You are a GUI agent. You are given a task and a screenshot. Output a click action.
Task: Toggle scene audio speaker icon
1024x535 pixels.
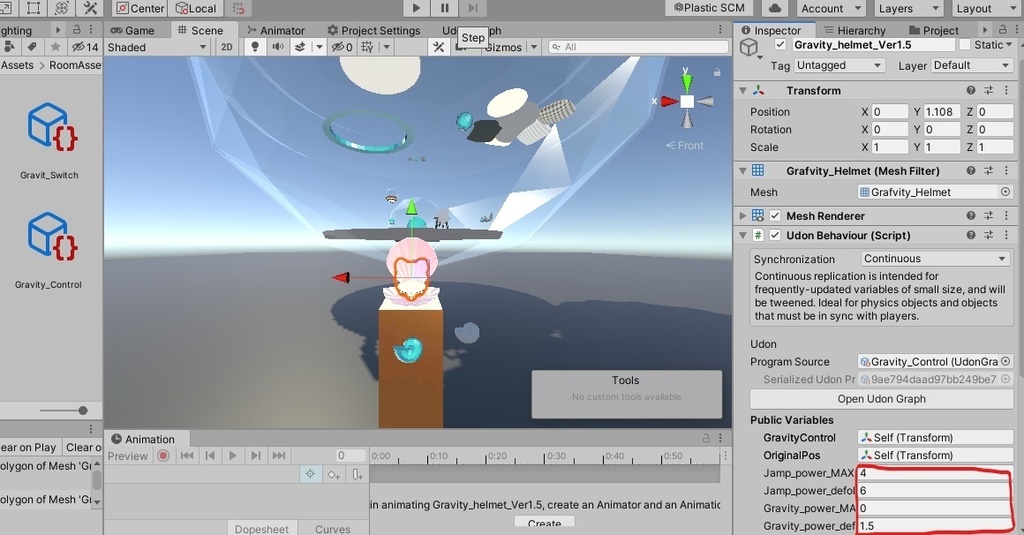pos(278,47)
